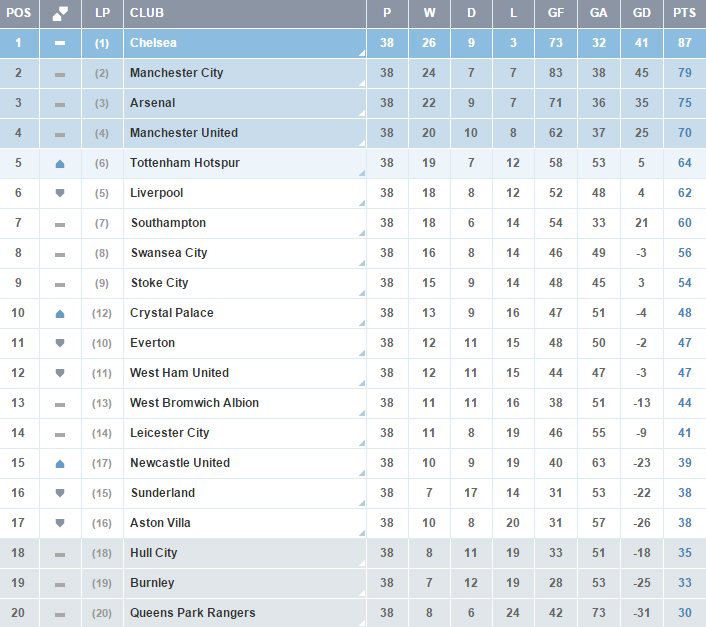Click Everton's down movement arrow
Screen dimensions: 706x627
pos(60,343)
